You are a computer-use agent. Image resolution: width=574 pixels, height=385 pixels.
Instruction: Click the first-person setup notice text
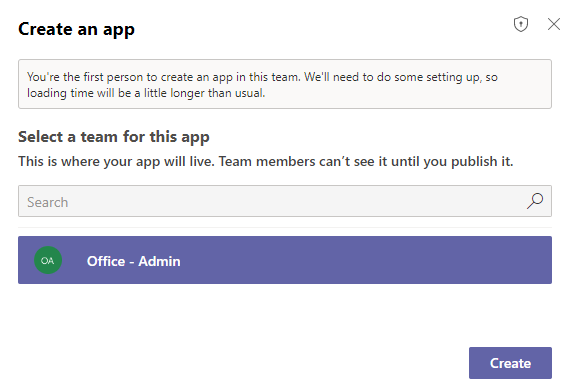click(x=262, y=85)
